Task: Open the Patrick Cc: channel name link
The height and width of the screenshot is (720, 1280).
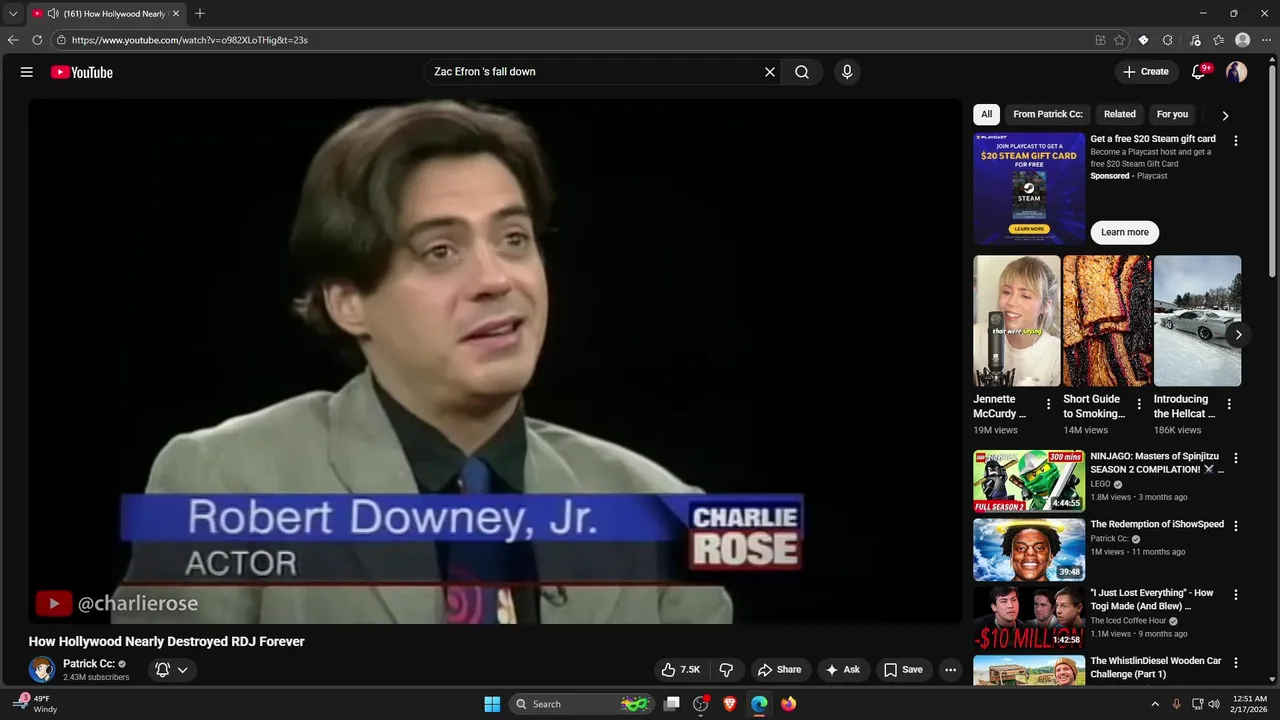Action: pos(88,664)
